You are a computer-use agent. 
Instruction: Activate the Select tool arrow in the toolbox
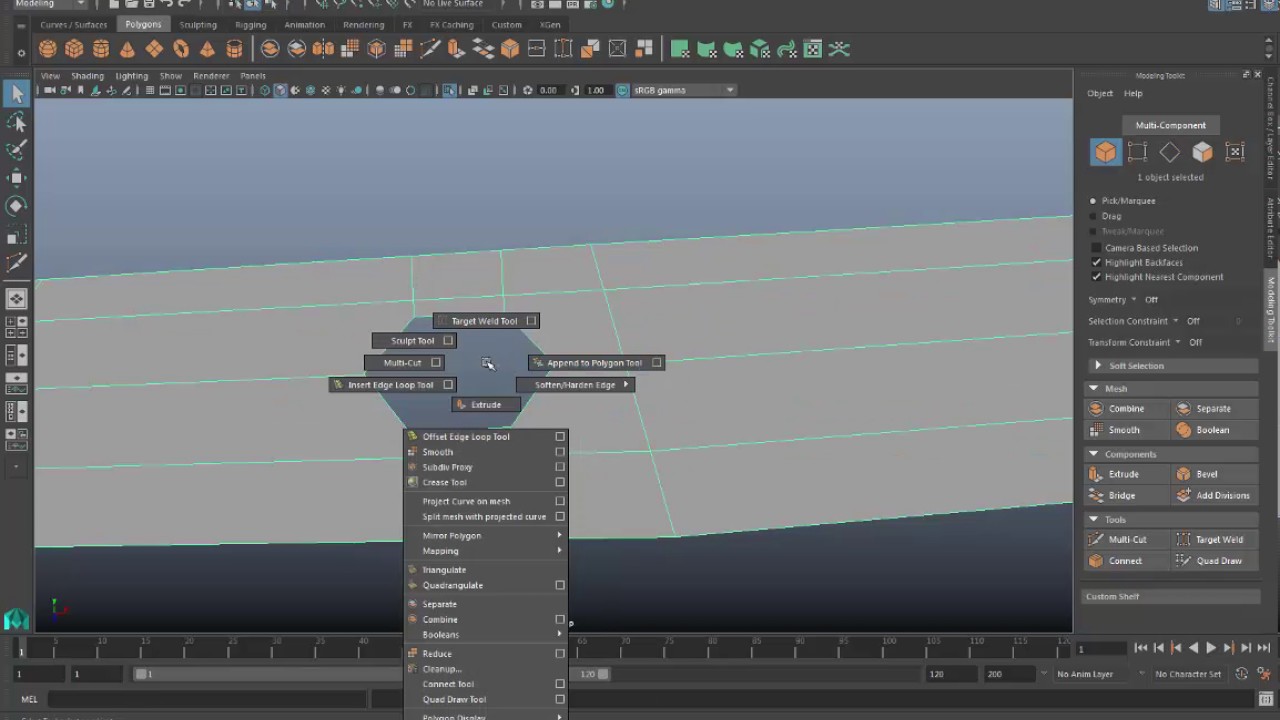click(x=16, y=94)
